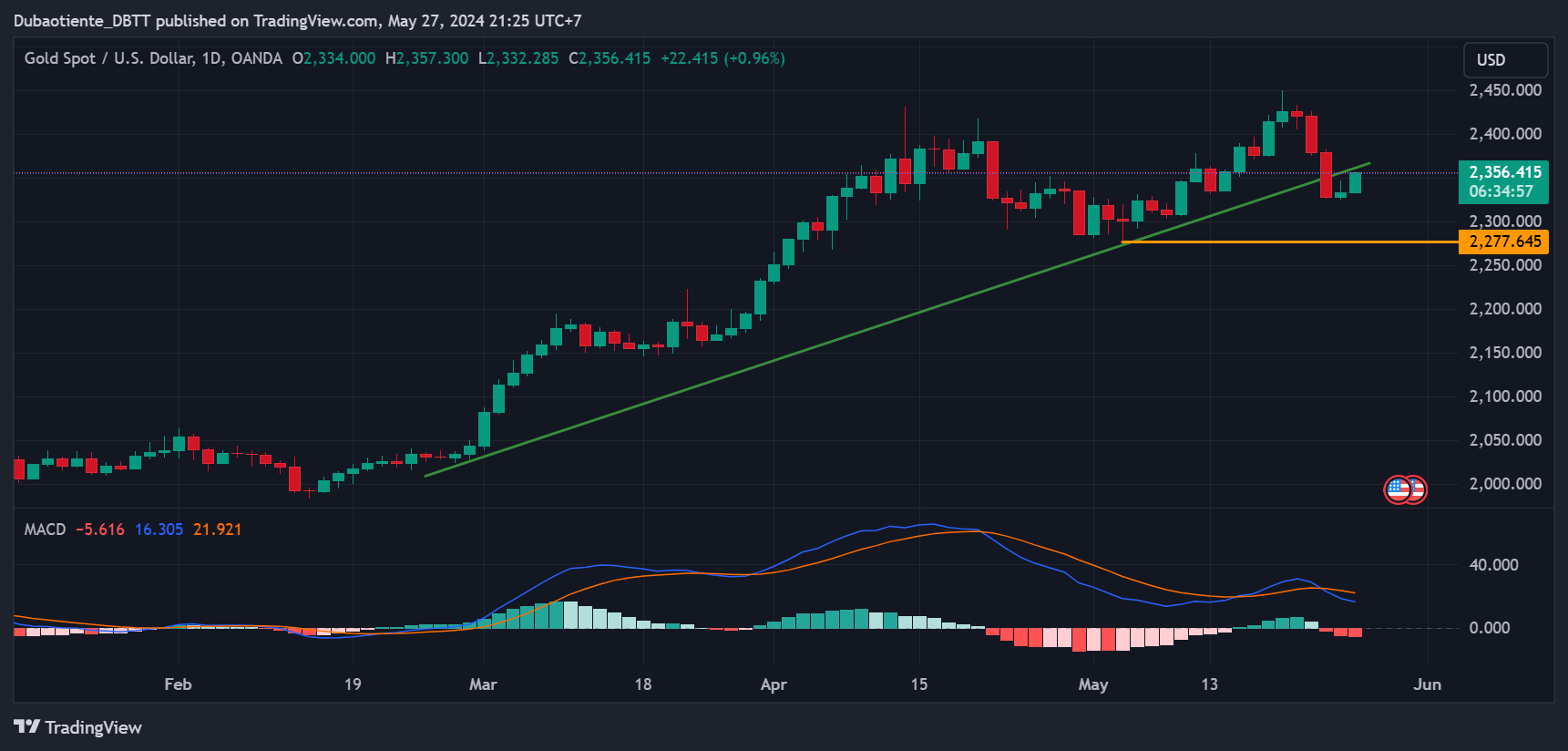The image size is (1568, 751).
Task: Click the high price value H2,357.300
Action: (426, 58)
